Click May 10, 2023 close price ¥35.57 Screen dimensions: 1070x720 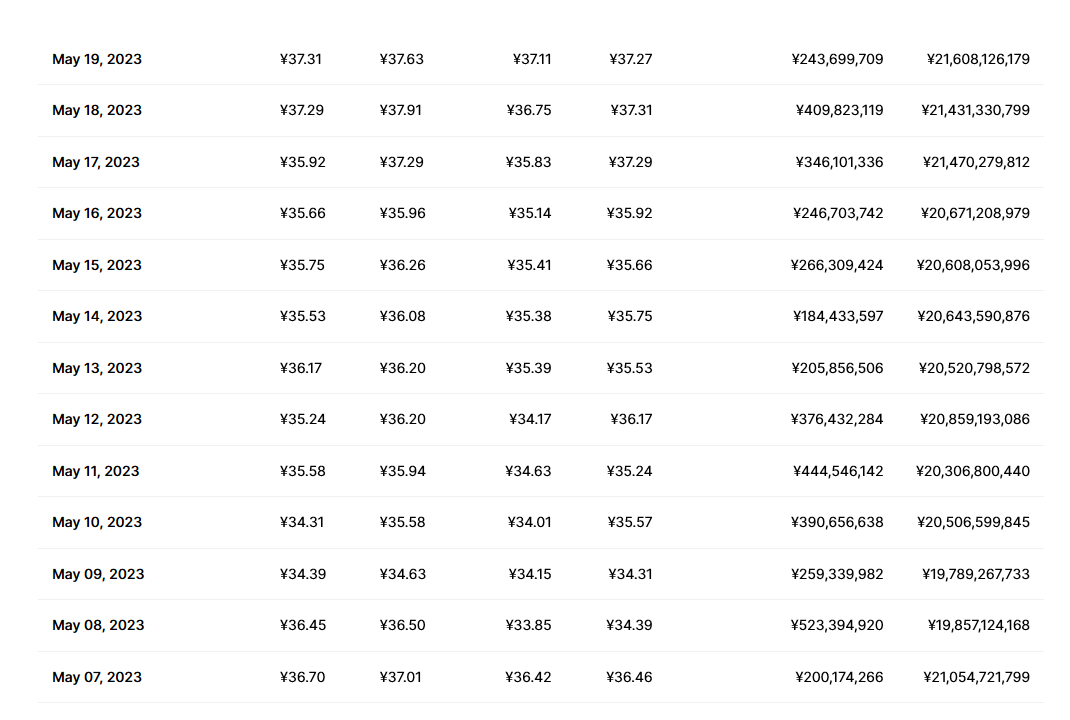629,523
